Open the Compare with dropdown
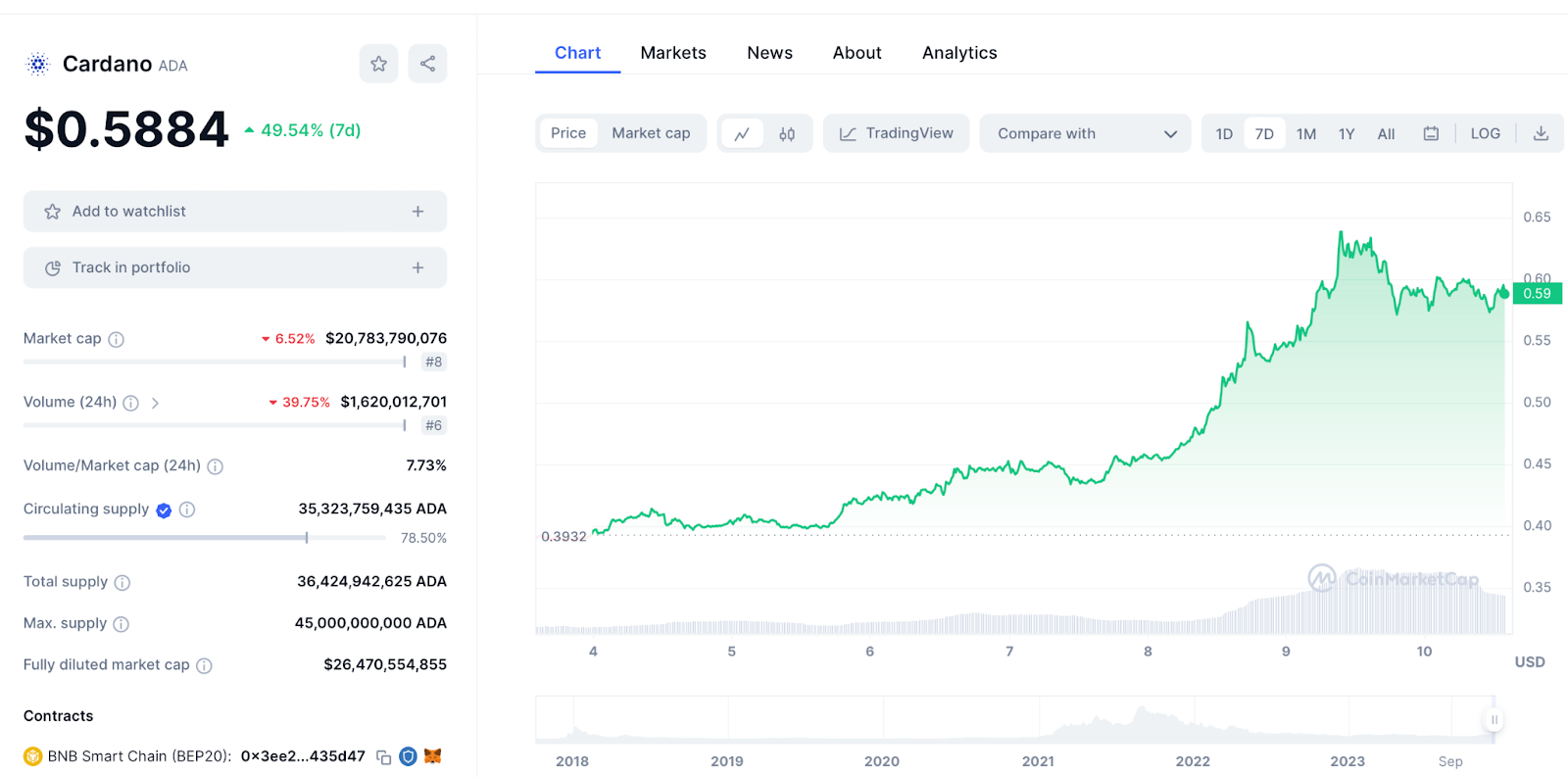Screen dimensions: 1568x777 click(x=1085, y=133)
